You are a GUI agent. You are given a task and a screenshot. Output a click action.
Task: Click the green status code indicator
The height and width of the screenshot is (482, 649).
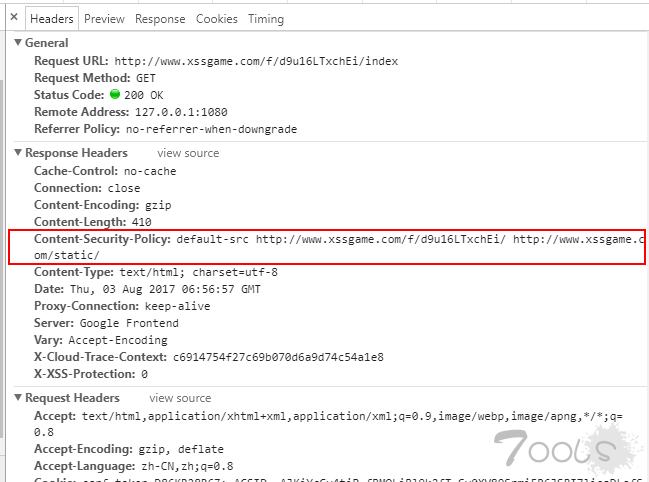115,94
